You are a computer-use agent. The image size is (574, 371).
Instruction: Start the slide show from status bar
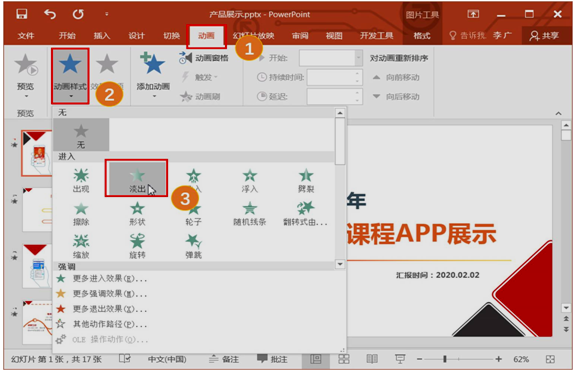[x=400, y=359]
